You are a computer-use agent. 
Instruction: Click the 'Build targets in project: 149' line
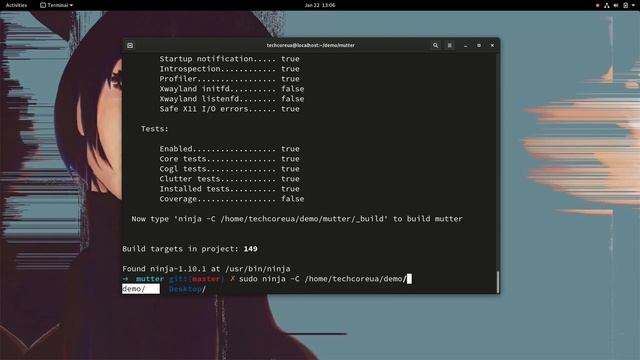coord(190,249)
